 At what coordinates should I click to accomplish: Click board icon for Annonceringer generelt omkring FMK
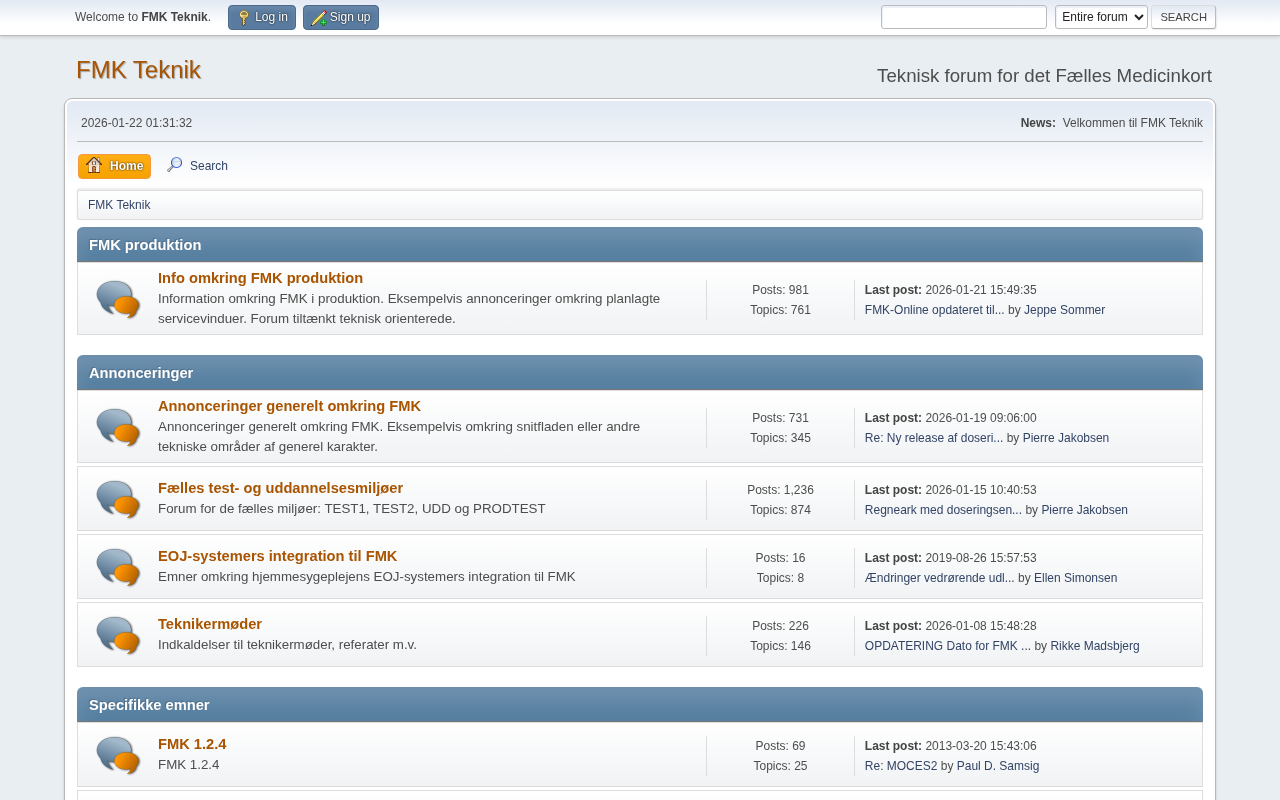pyautogui.click(x=118, y=427)
